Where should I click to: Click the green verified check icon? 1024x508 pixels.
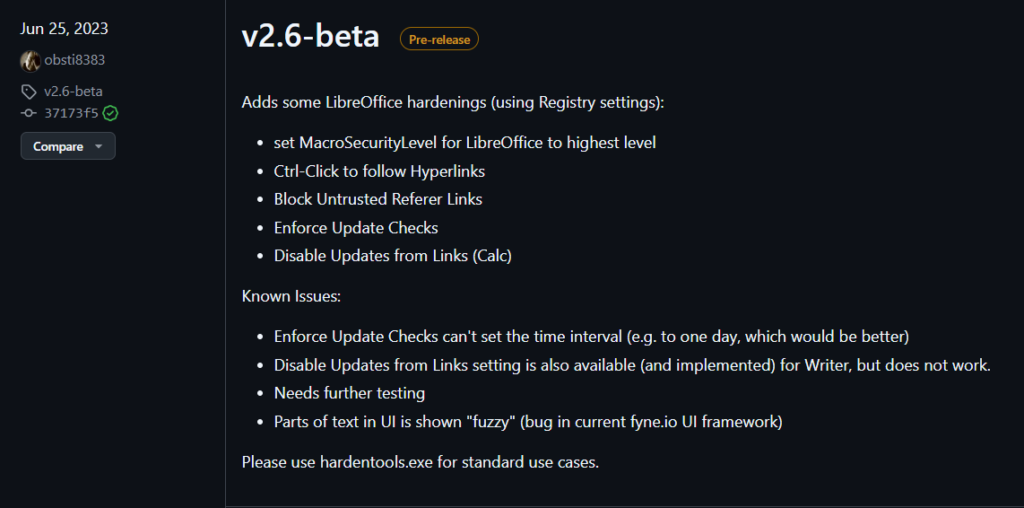[x=110, y=113]
